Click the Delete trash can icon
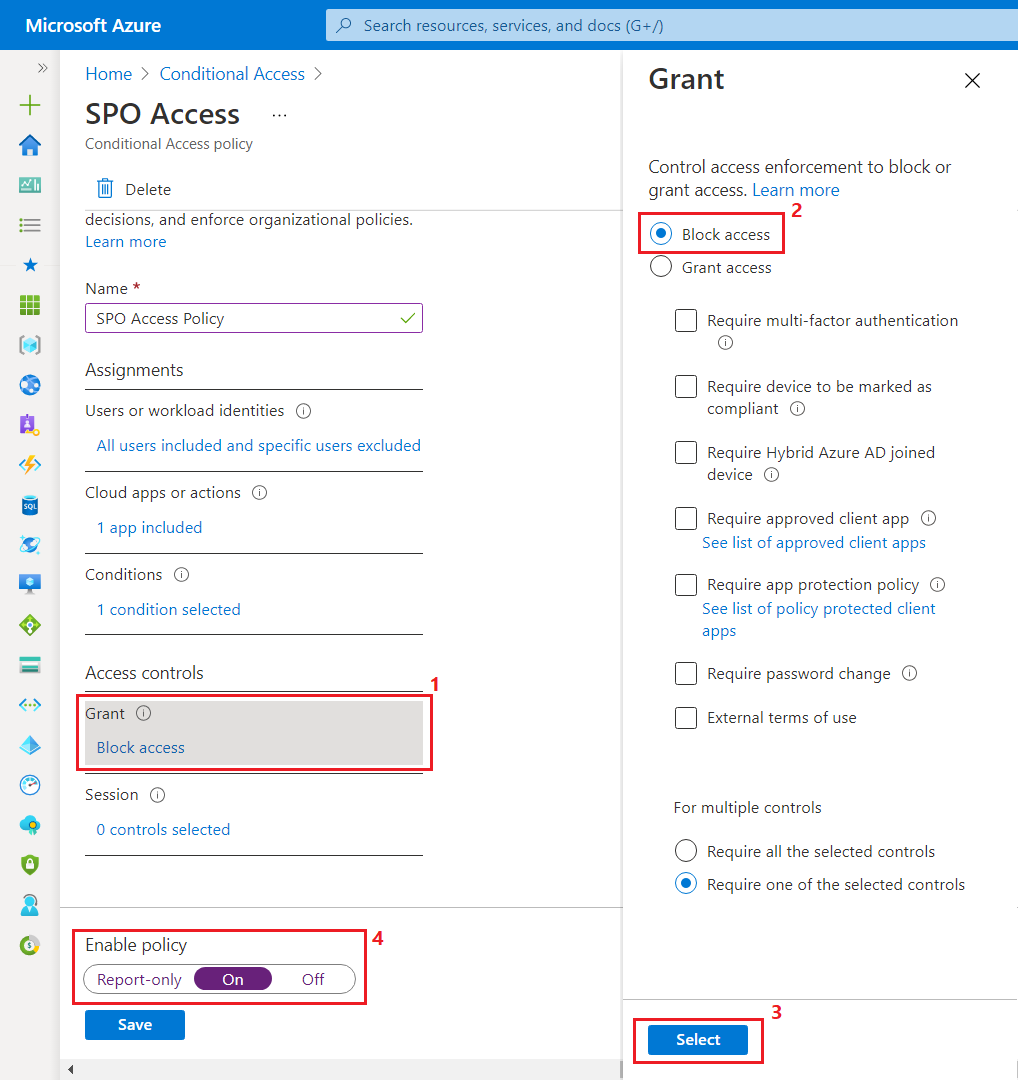Viewport: 1018px width, 1080px height. pyautogui.click(x=105, y=189)
